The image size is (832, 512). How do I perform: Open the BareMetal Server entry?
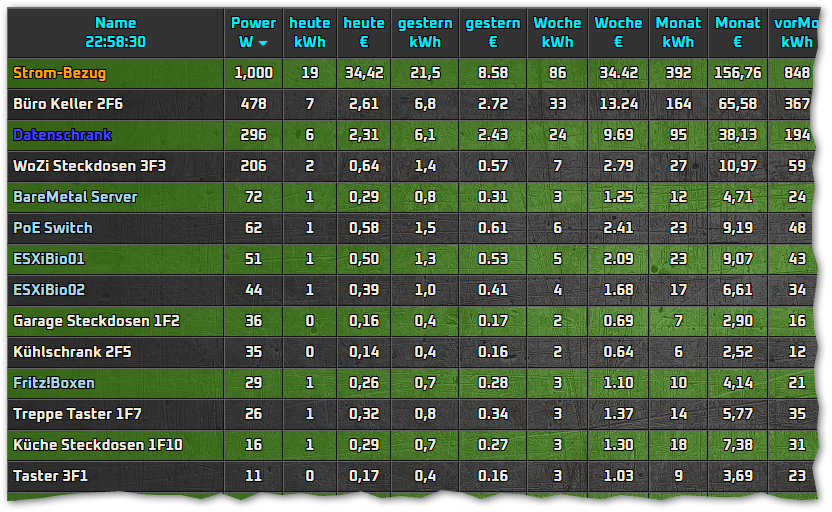pyautogui.click(x=75, y=197)
